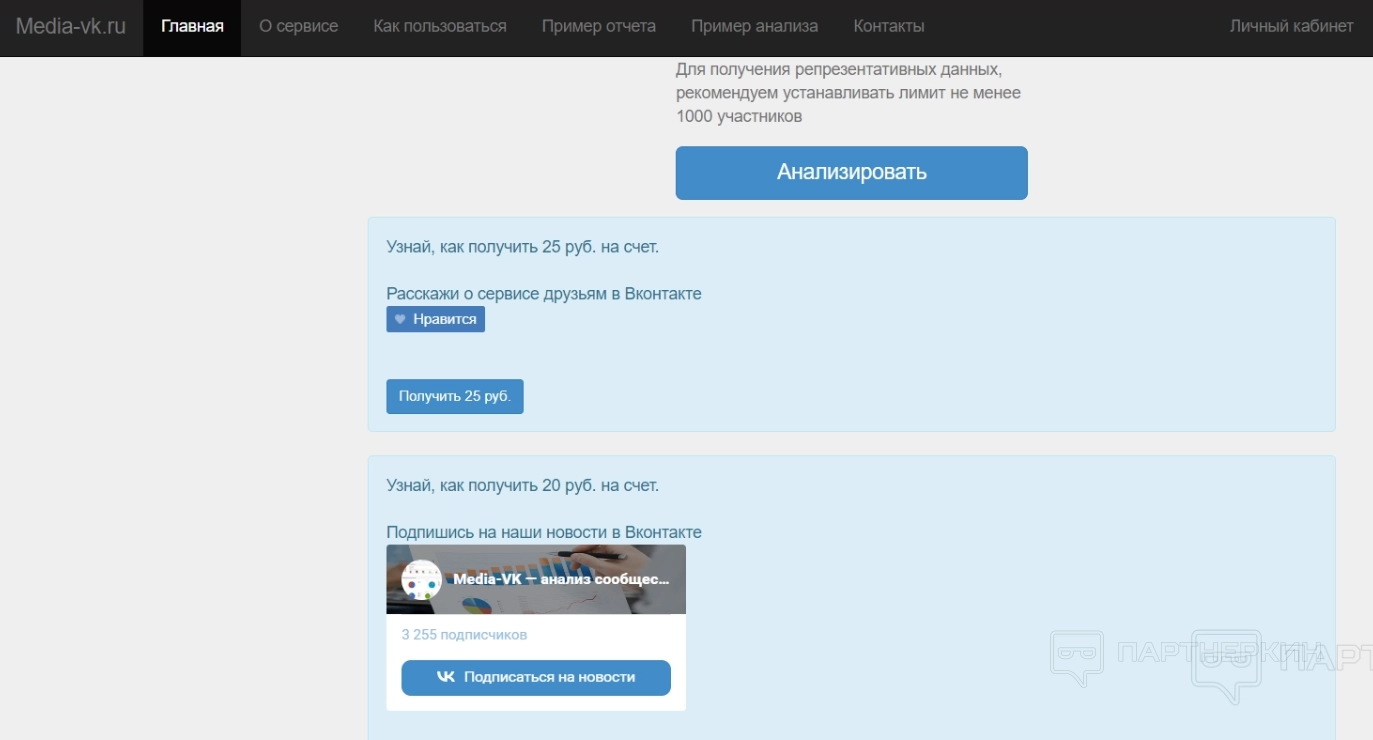Click the VK Нравится like button
The image size is (1373, 740).
[436, 319]
